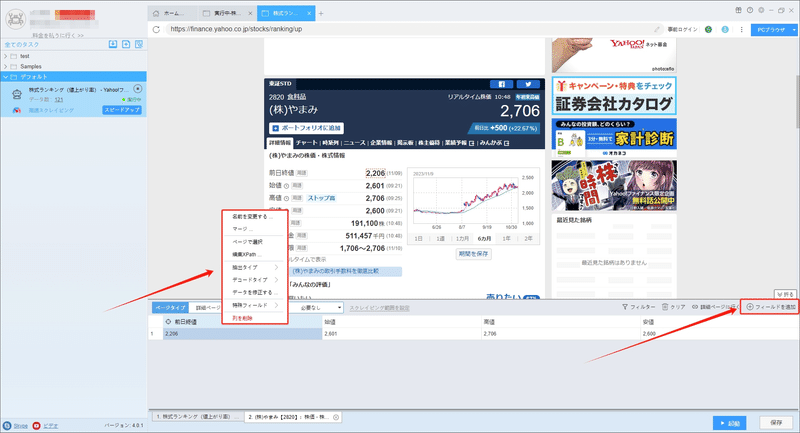Click the gift icon in title bar
Screen dimensions: 800x433
pos(738,10)
